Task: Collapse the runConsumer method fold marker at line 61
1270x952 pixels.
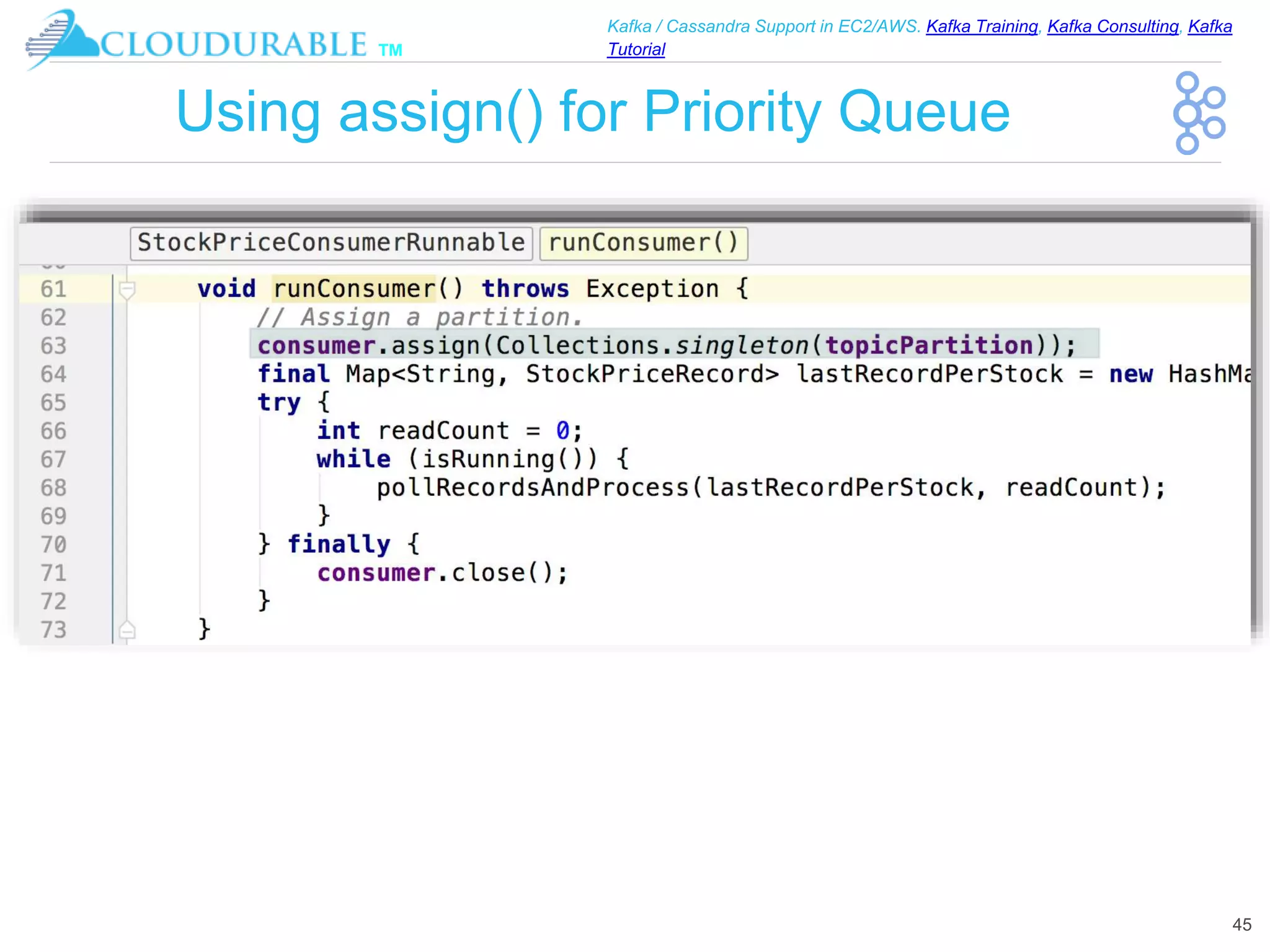Action: point(127,289)
